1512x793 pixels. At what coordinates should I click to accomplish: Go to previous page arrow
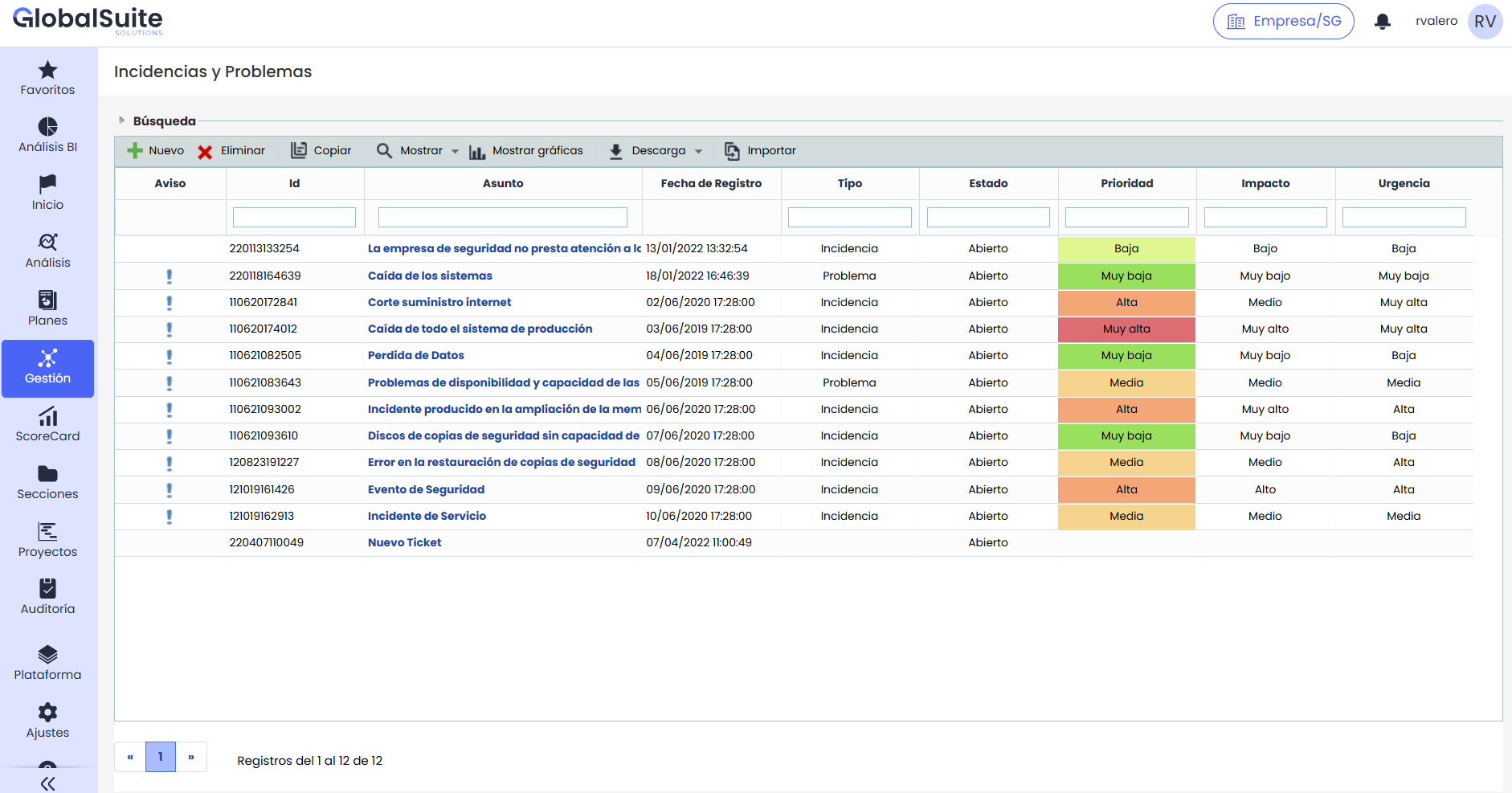coord(130,757)
